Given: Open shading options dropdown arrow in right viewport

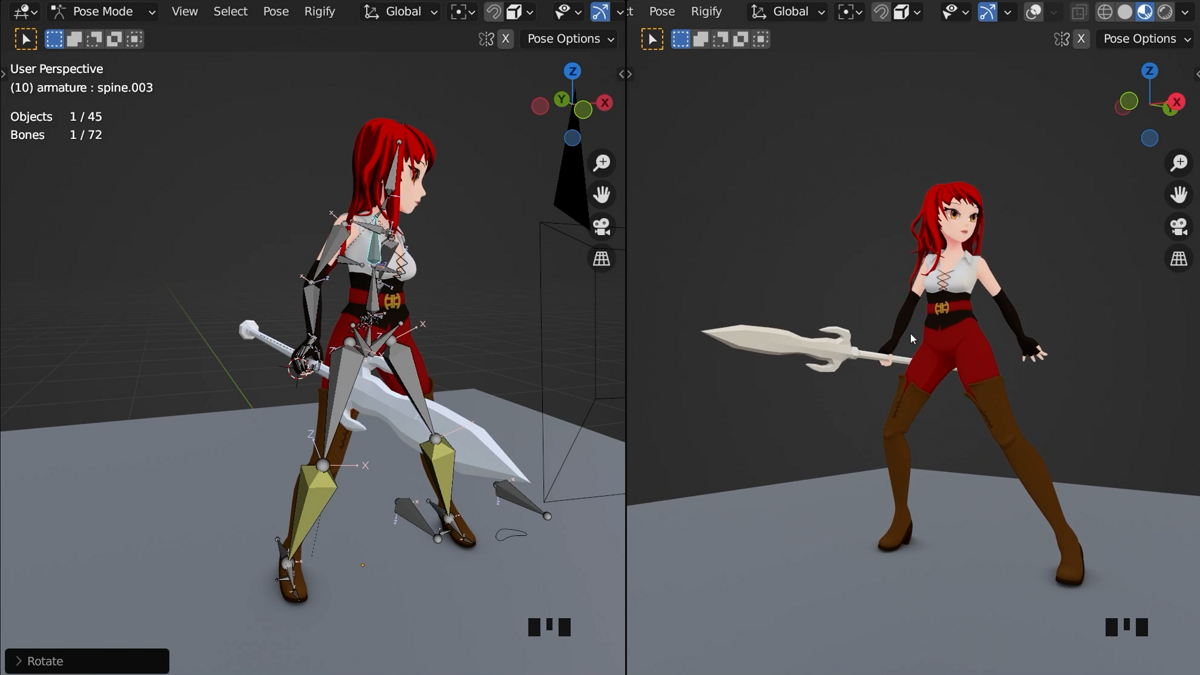Looking at the screenshot, I should tap(1185, 12).
